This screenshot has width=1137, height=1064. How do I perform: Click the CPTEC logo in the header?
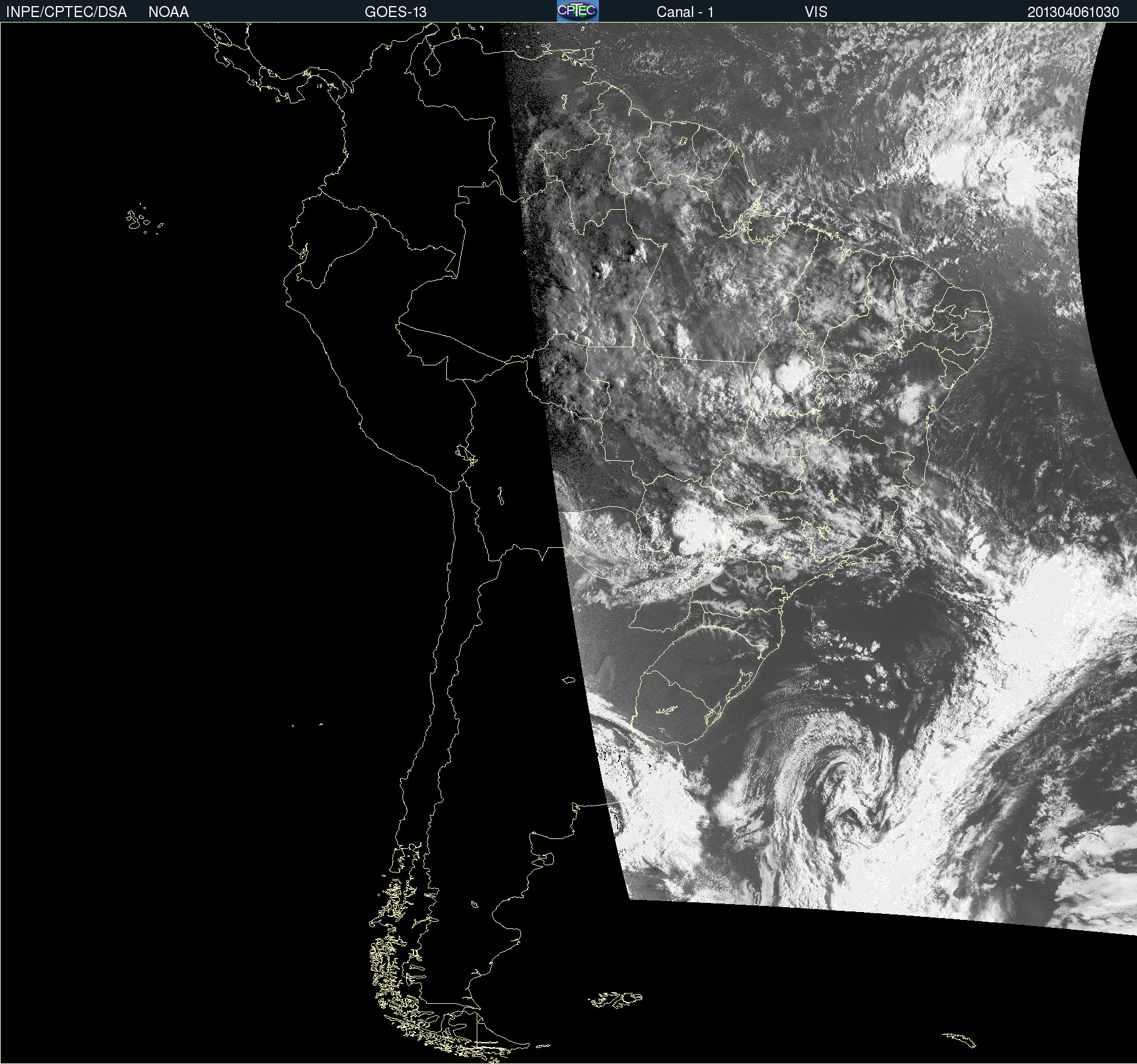[577, 11]
